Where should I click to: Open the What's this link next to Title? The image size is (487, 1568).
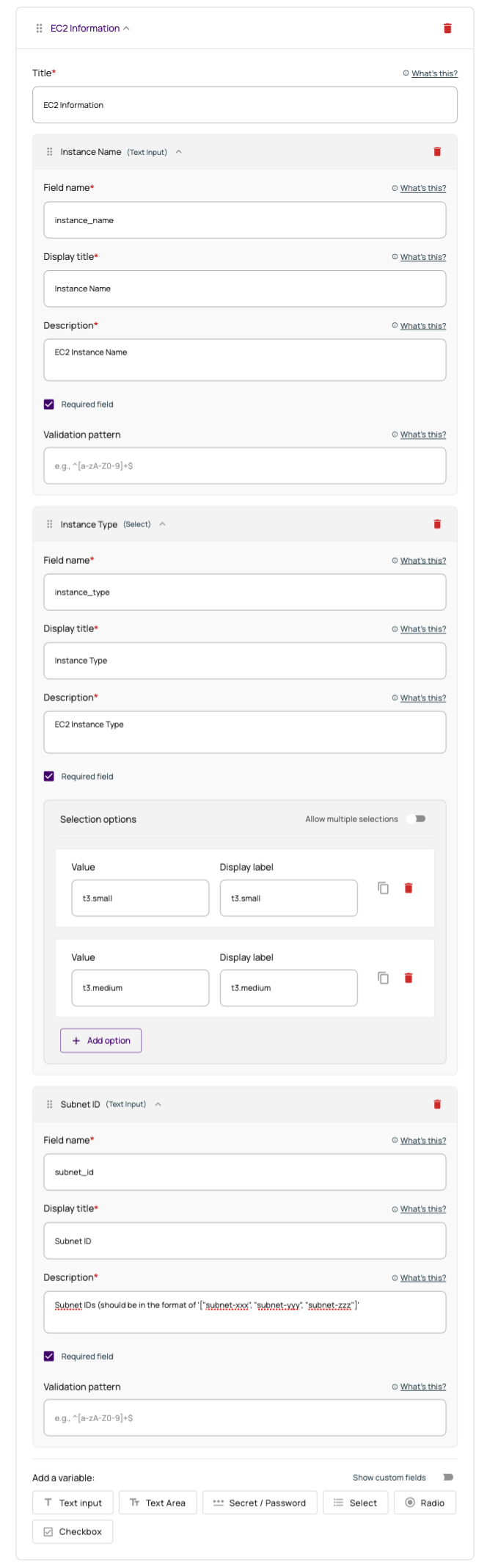[433, 73]
